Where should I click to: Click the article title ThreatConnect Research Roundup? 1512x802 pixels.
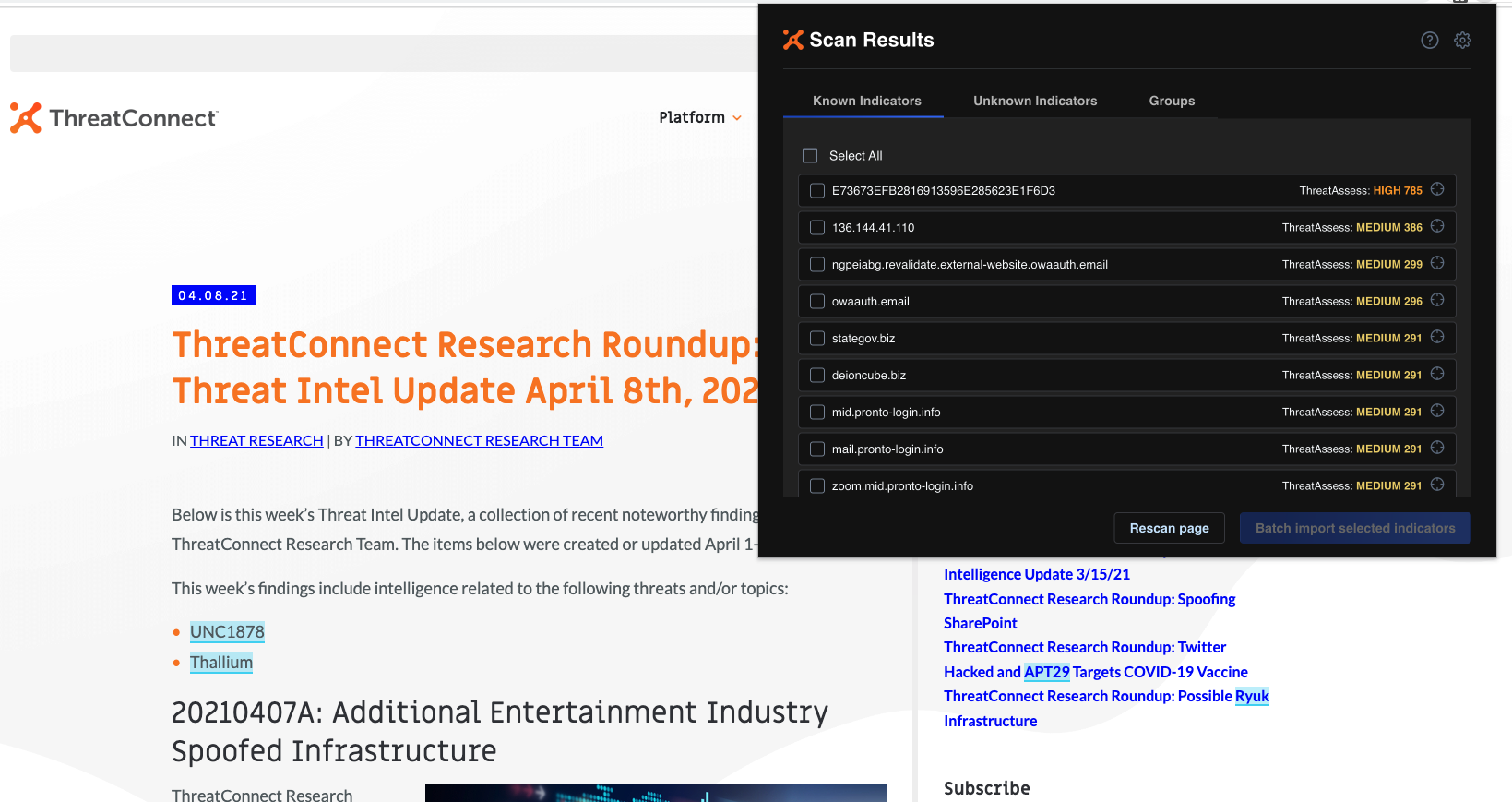[x=465, y=367]
